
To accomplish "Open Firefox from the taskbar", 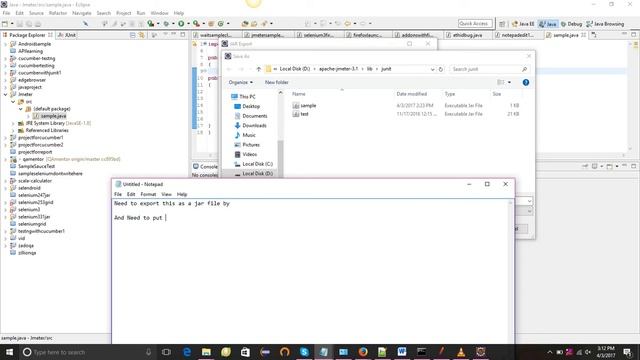I will (363, 352).
